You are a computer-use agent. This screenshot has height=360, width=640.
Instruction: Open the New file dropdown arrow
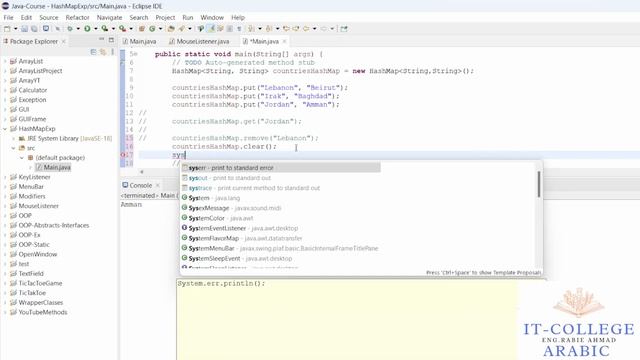coord(16,29)
